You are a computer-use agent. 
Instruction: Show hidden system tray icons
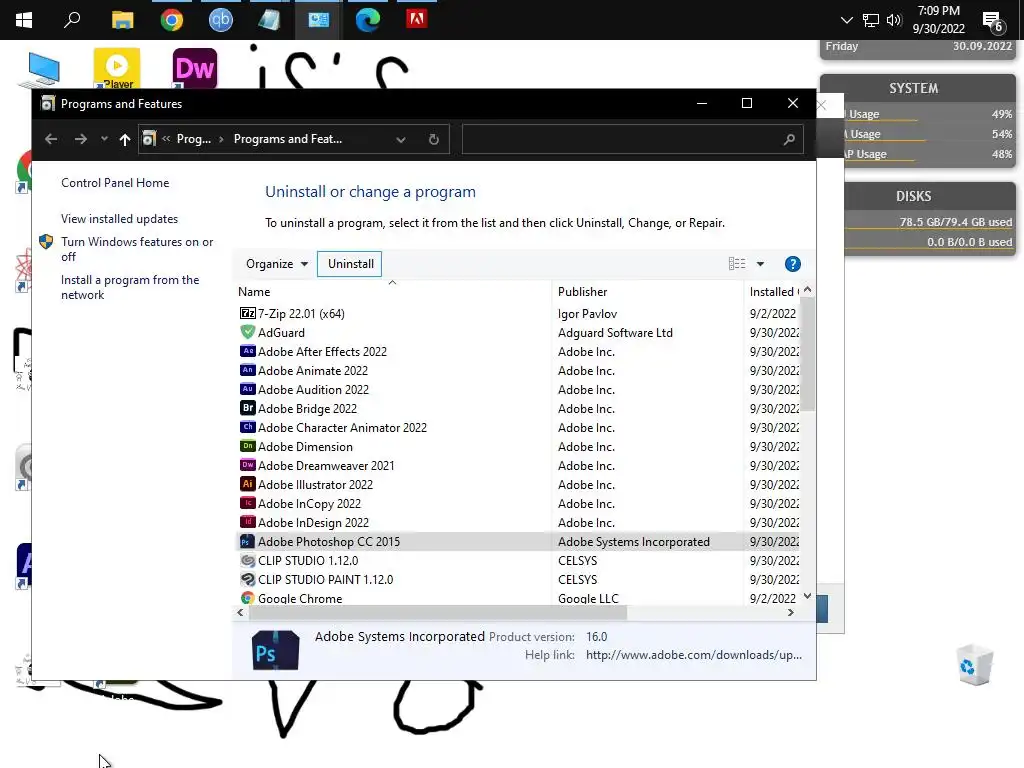pos(846,20)
